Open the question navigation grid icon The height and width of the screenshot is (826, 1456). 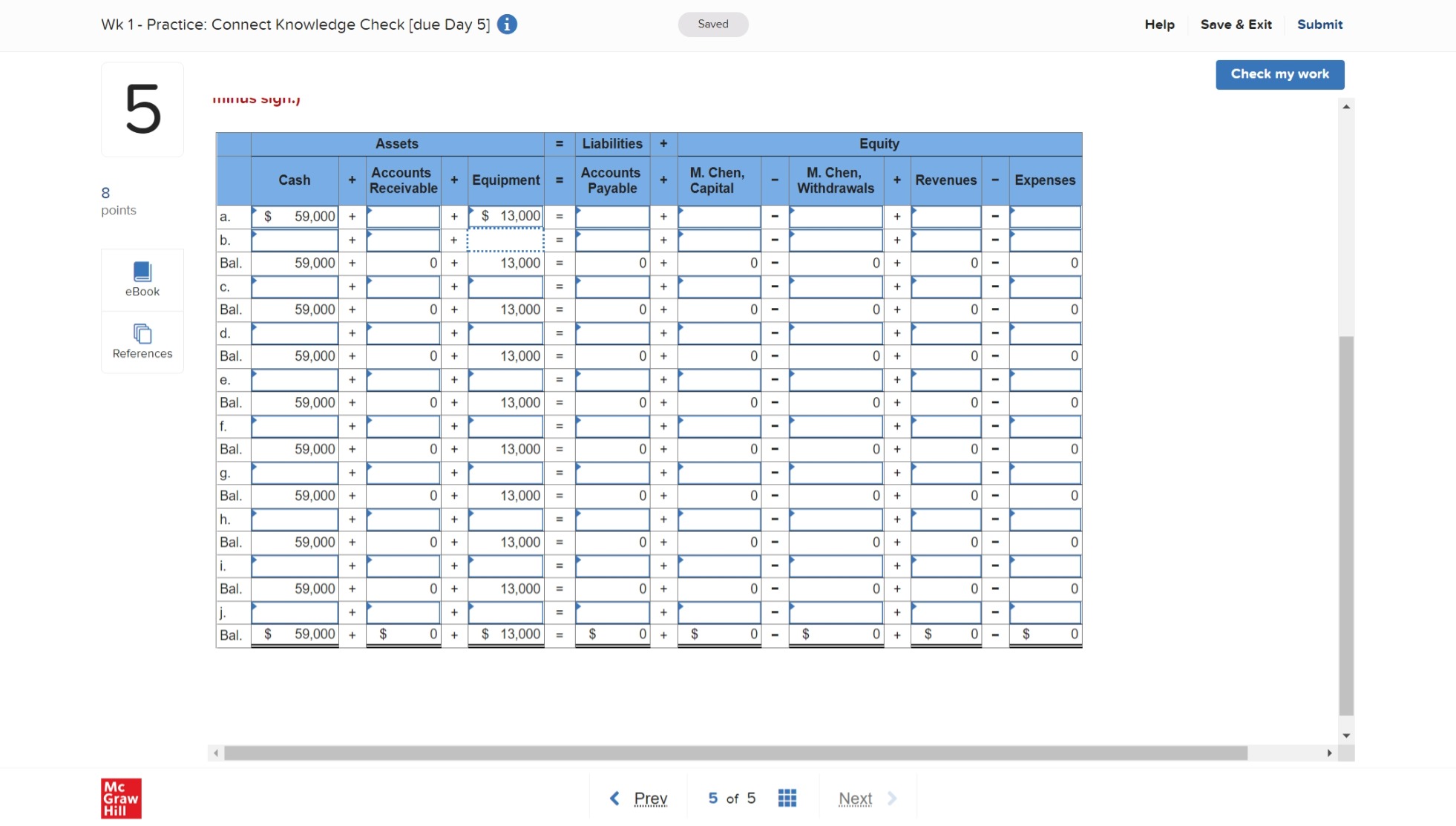click(787, 797)
